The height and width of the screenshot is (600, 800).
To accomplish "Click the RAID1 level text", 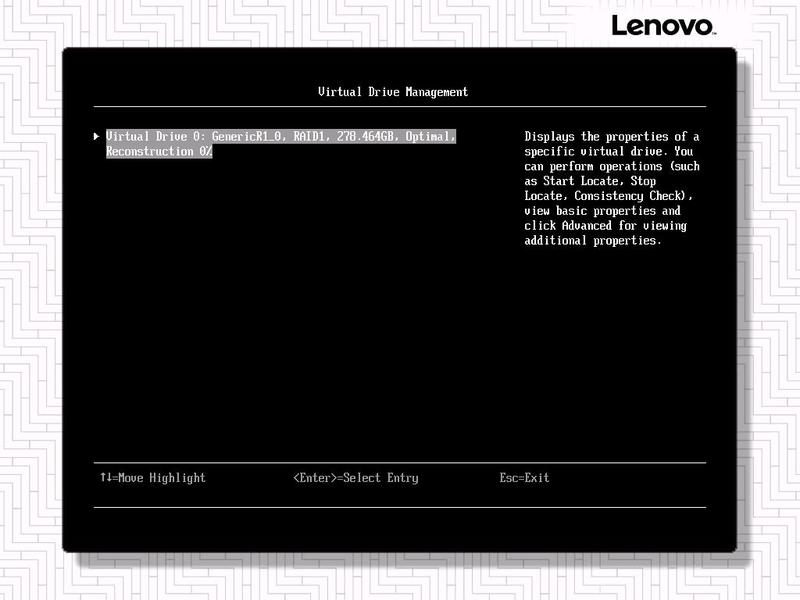I will pyautogui.click(x=312, y=136).
